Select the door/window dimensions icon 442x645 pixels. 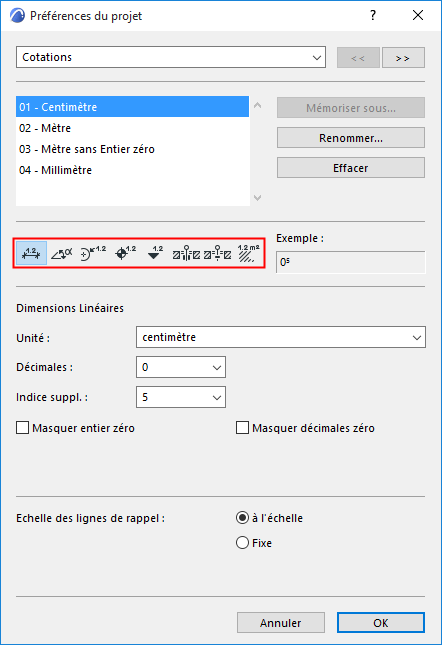[x=186, y=253]
